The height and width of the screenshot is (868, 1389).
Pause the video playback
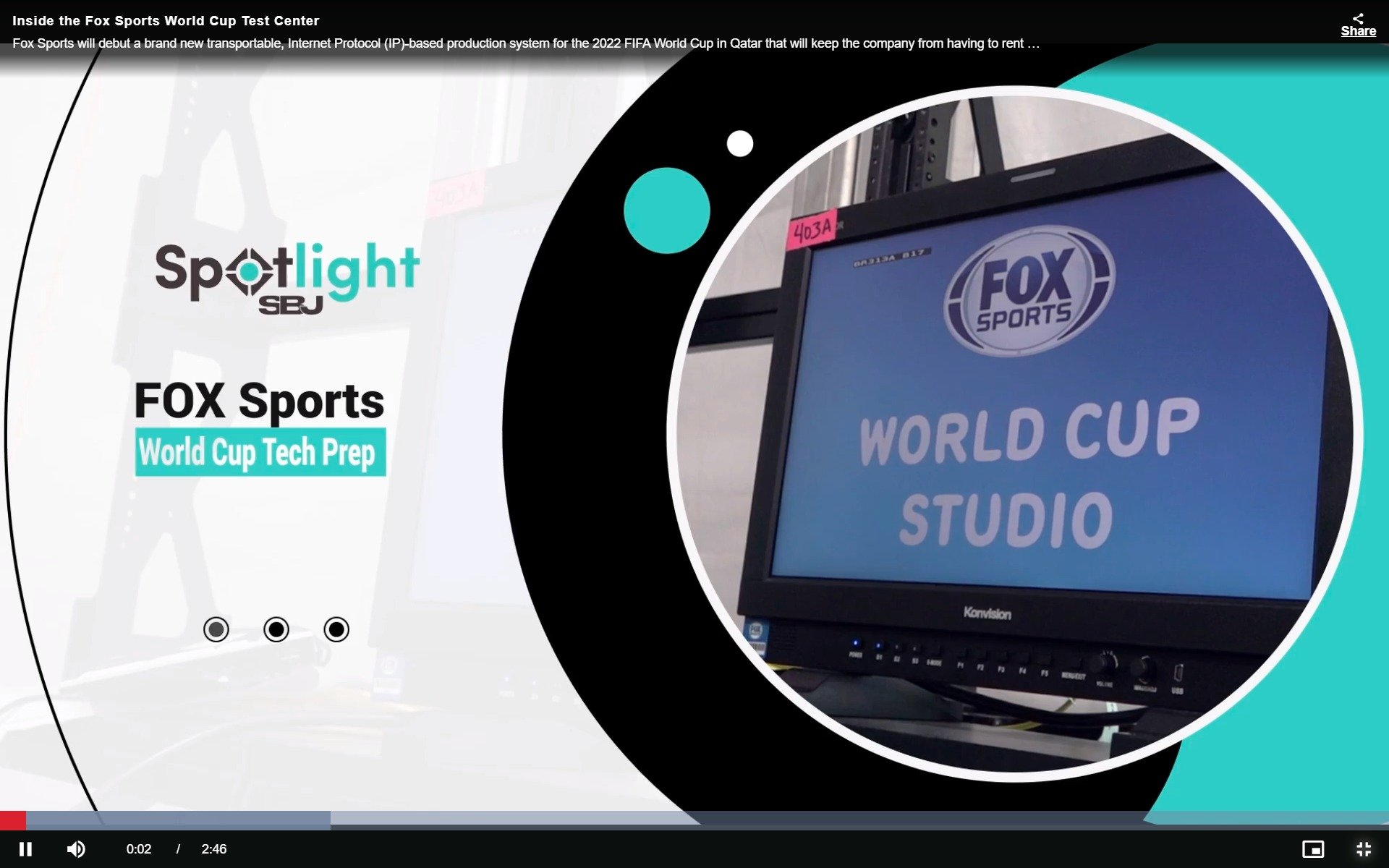tap(25, 848)
